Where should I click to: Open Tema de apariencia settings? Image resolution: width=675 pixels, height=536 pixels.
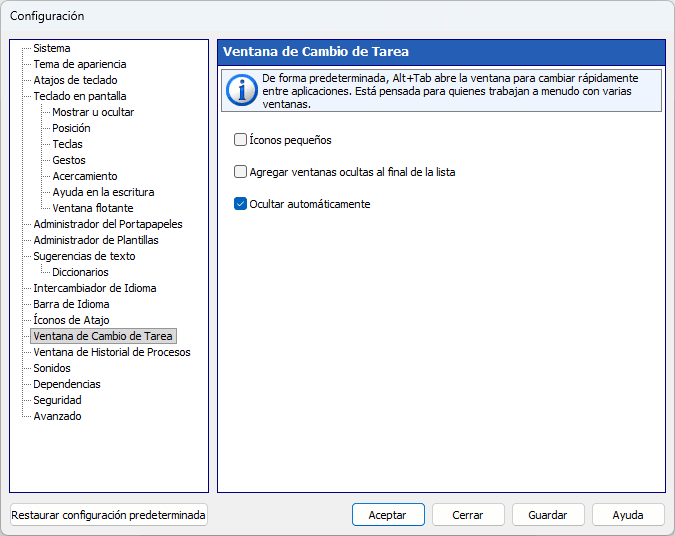coord(80,64)
